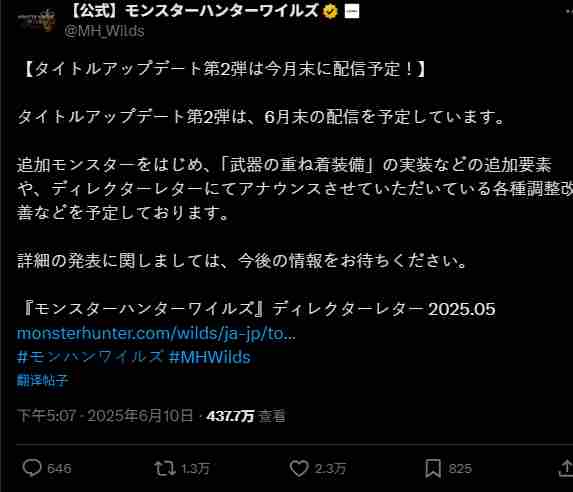Screen dimensions: 573x492
Task: Click the 2.3万 likes count
Action: (x=330, y=469)
